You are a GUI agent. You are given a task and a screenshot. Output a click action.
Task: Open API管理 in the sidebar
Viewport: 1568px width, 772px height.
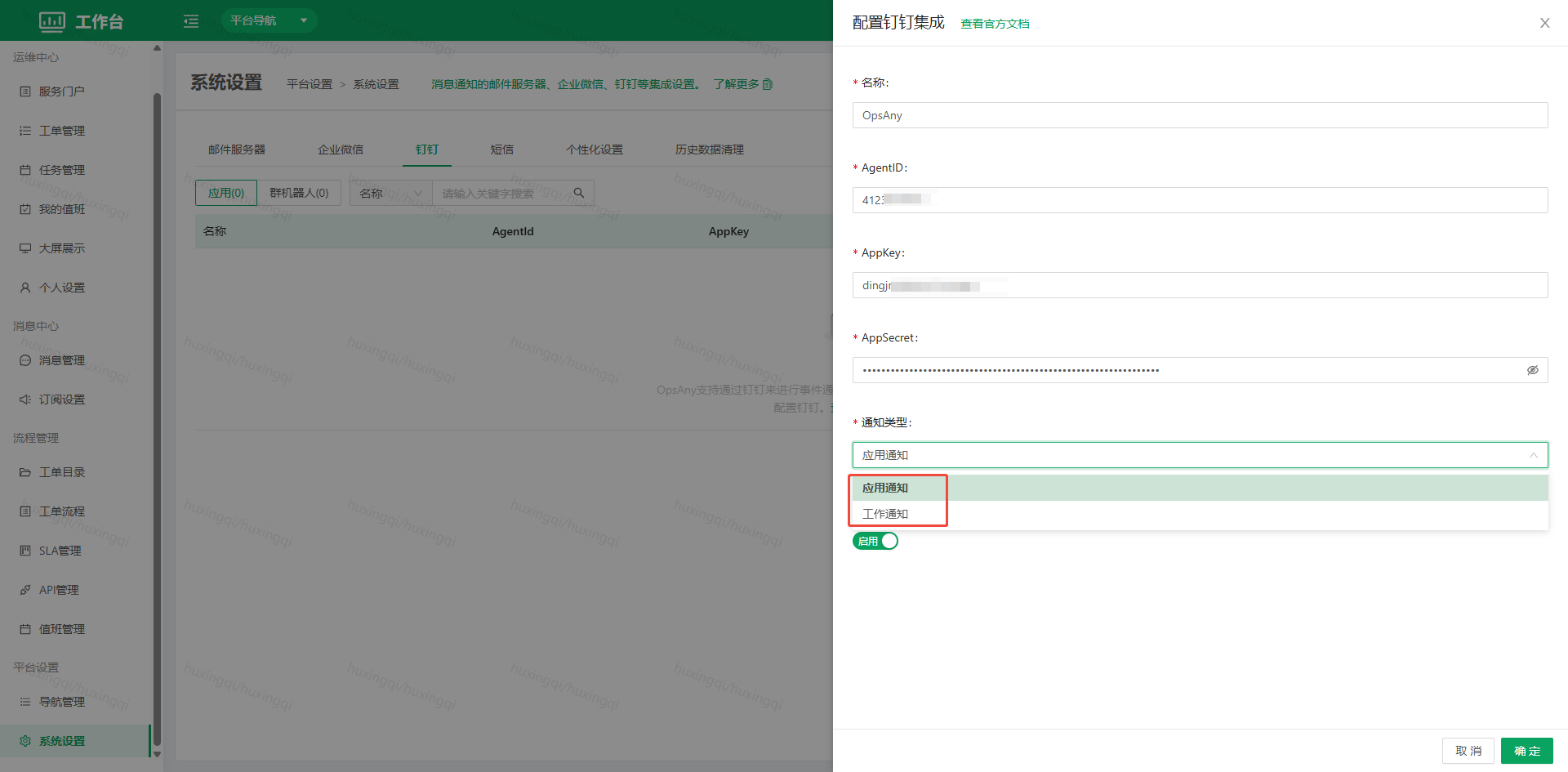59,590
